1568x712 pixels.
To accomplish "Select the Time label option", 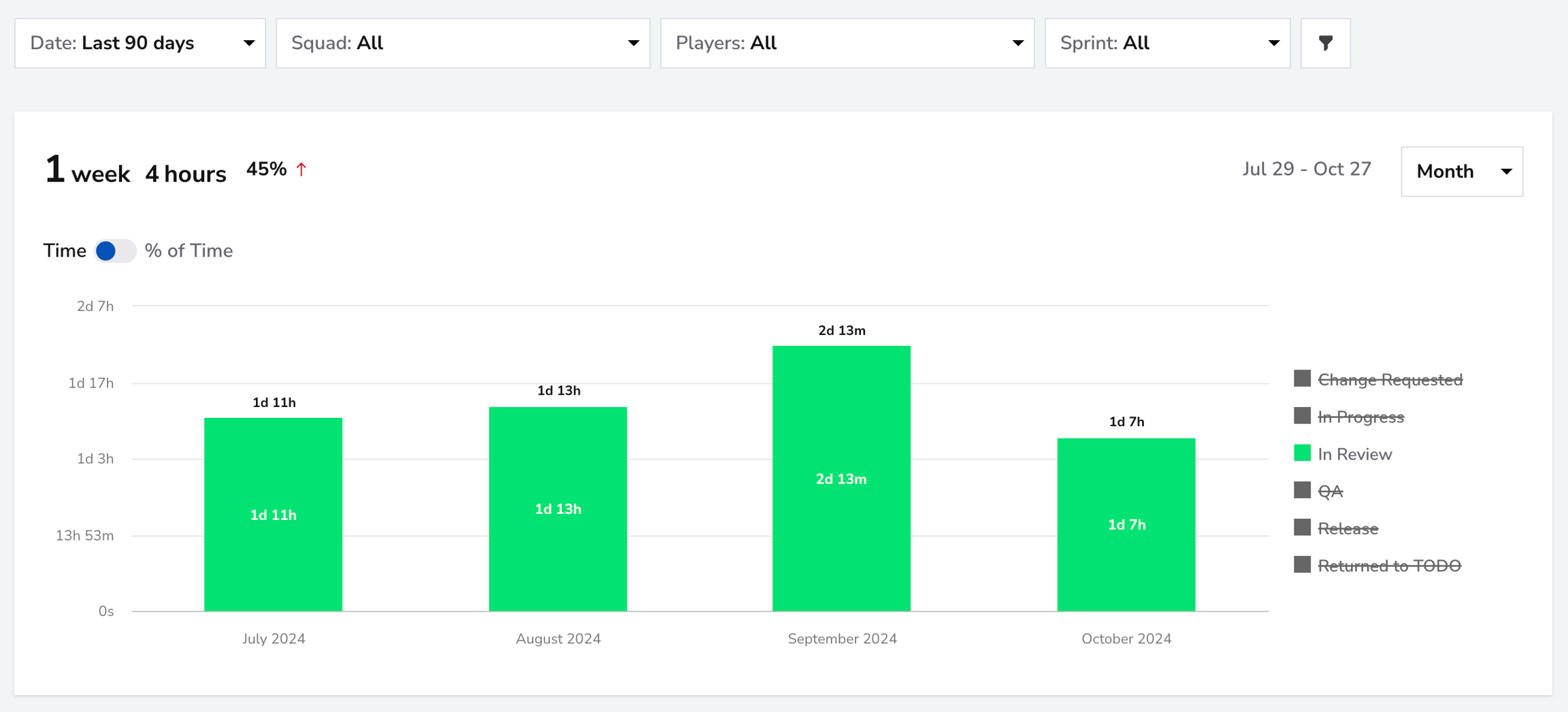I will coord(65,250).
